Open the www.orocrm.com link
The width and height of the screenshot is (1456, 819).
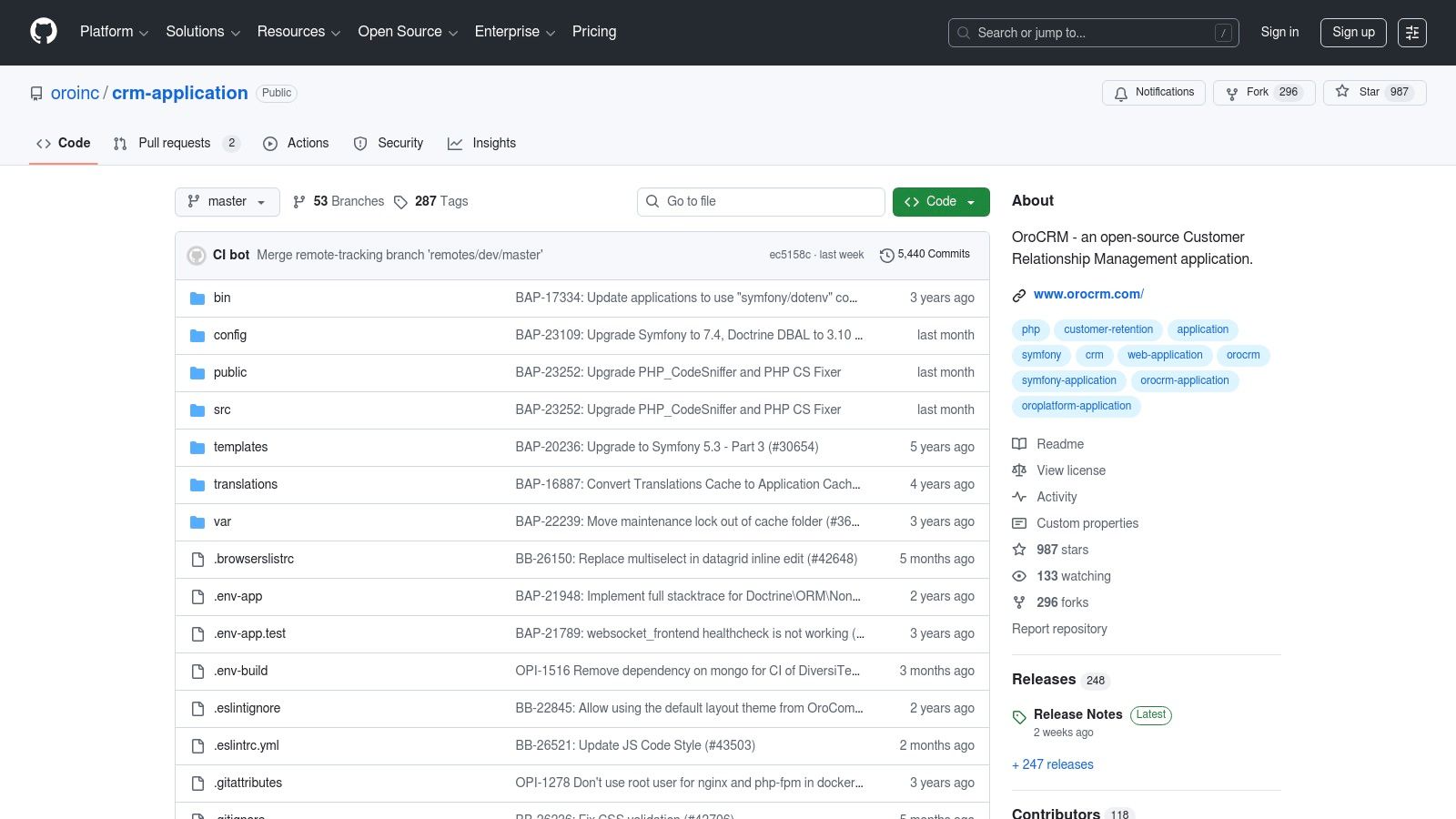pyautogui.click(x=1088, y=294)
